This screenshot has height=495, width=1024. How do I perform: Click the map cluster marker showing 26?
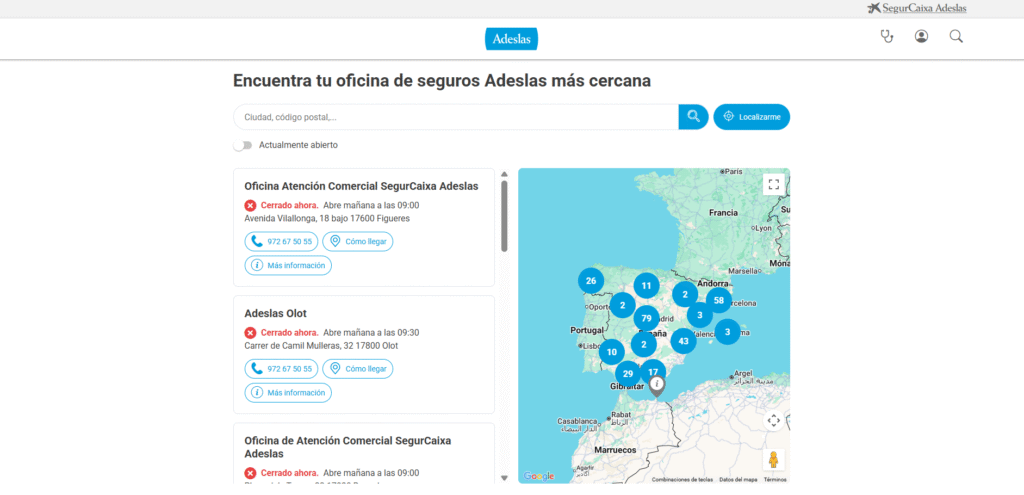tap(591, 281)
